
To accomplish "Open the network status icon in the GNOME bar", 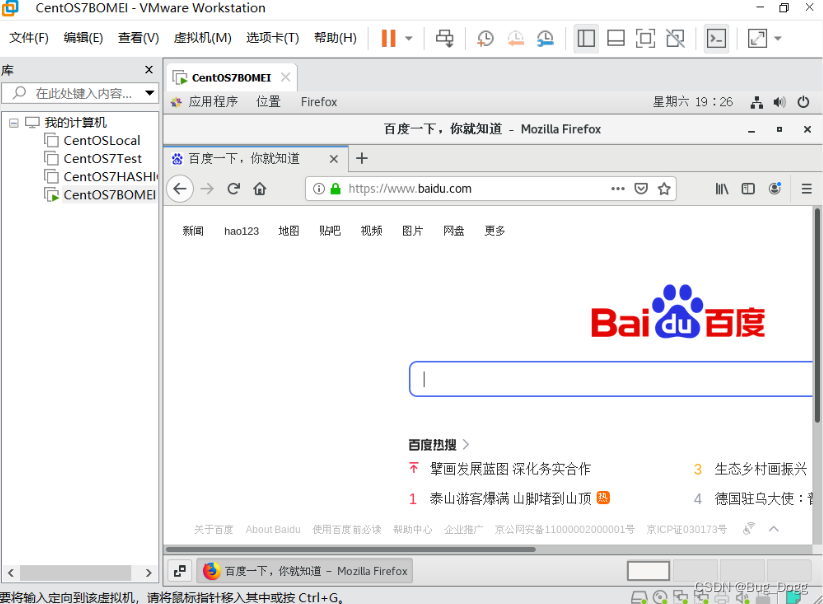I will (x=756, y=102).
